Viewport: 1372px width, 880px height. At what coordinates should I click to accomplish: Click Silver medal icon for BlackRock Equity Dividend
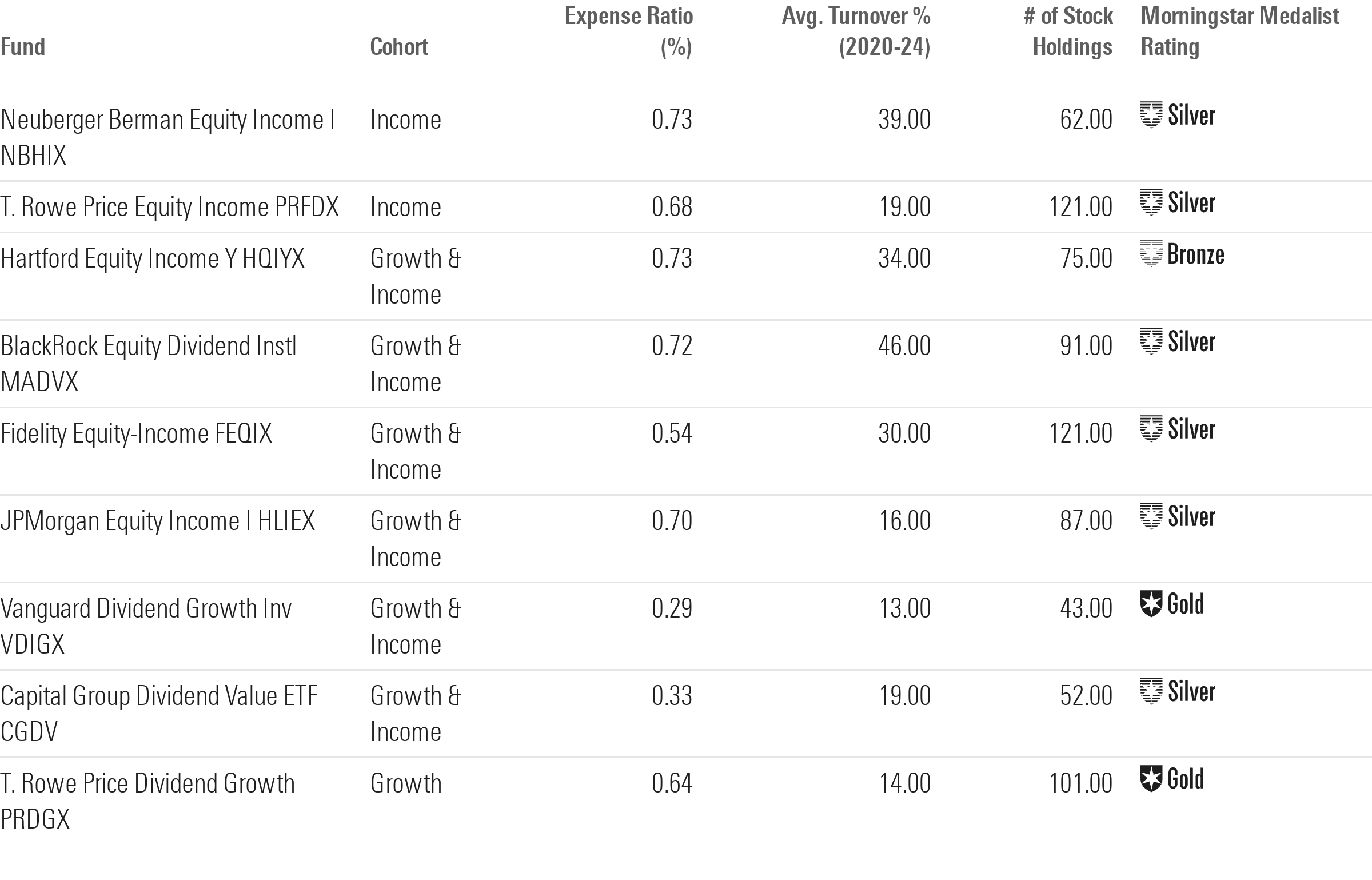tap(1151, 341)
